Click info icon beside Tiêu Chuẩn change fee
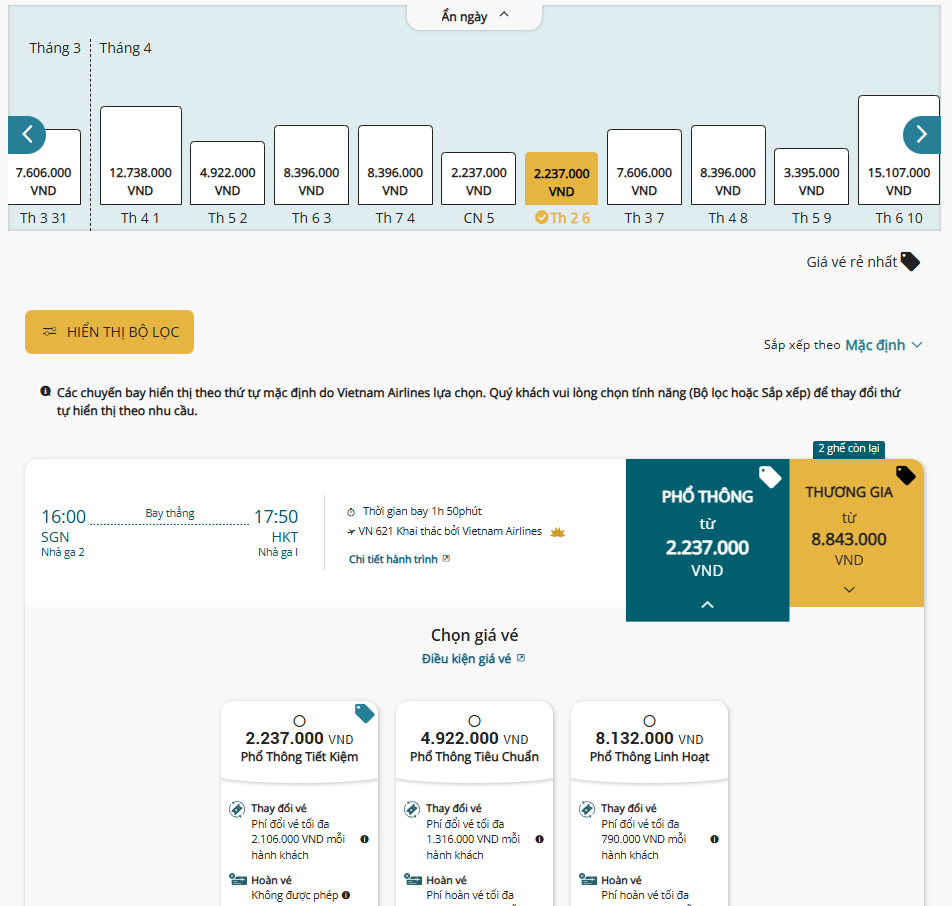This screenshot has height=906, width=952. (x=539, y=839)
